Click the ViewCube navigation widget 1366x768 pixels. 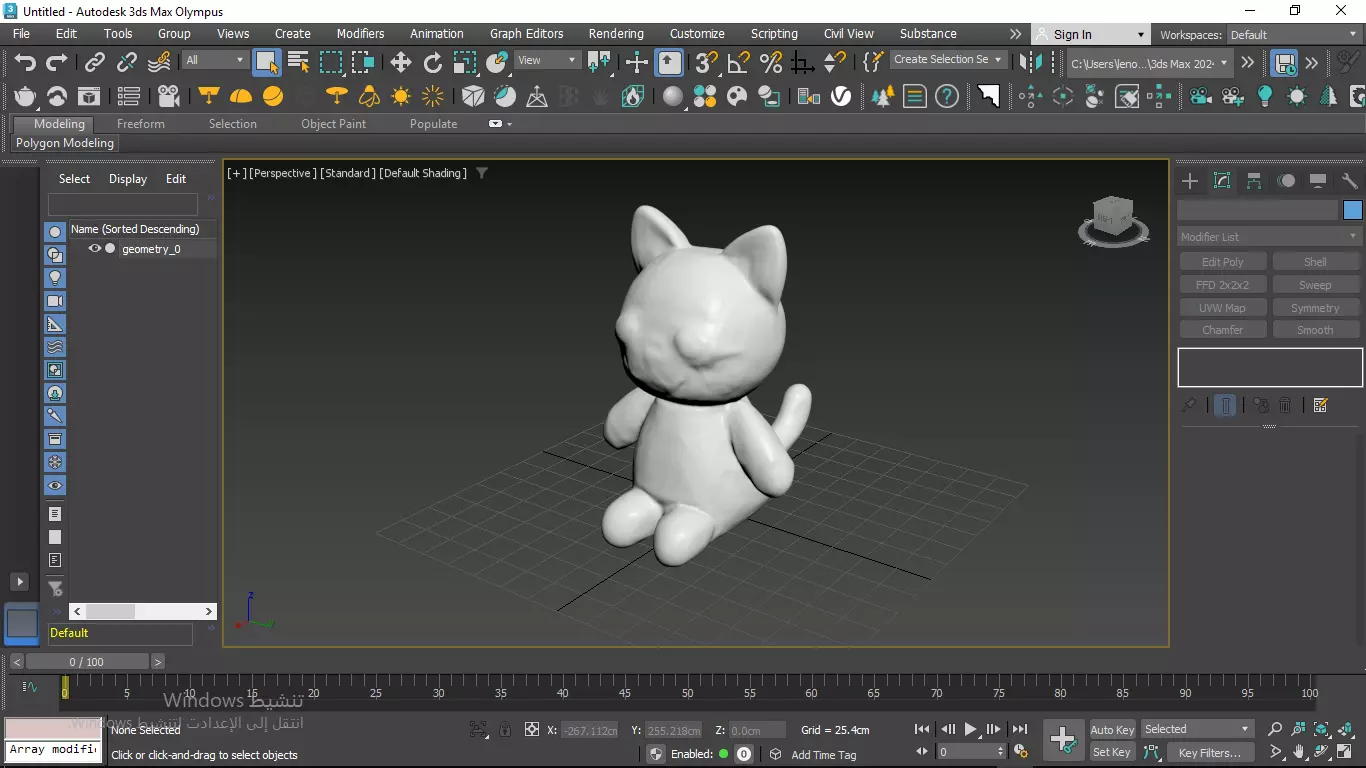coord(1113,220)
